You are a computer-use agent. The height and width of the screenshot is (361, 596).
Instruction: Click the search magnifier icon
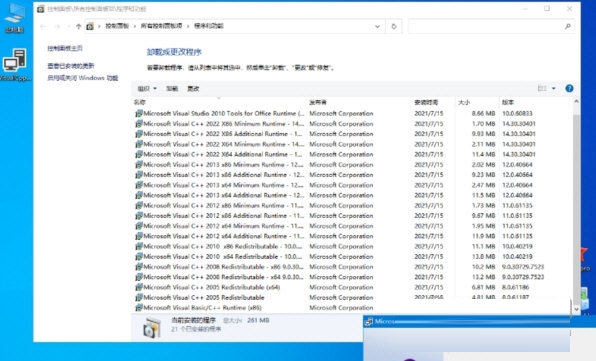(x=567, y=26)
